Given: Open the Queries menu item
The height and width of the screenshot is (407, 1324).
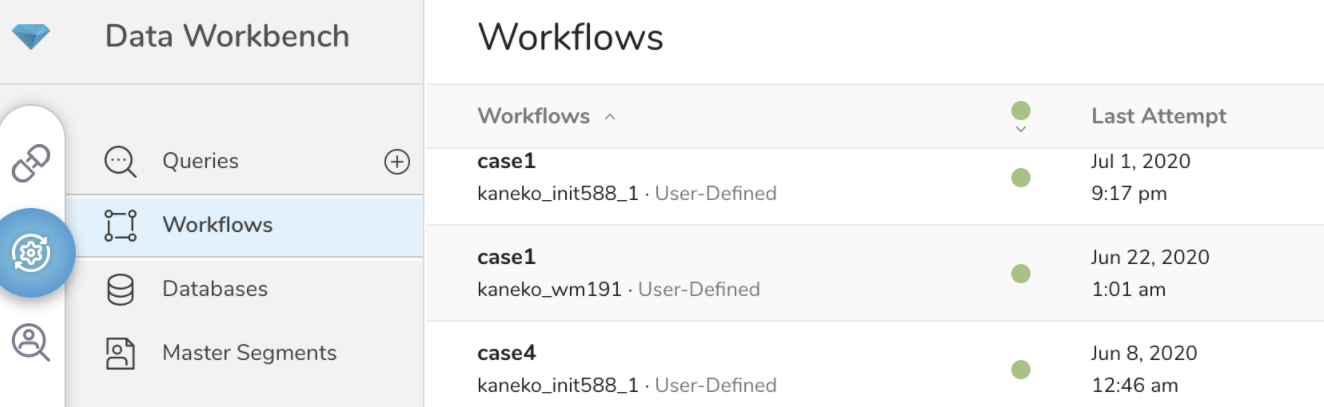Looking at the screenshot, I should click(200, 161).
